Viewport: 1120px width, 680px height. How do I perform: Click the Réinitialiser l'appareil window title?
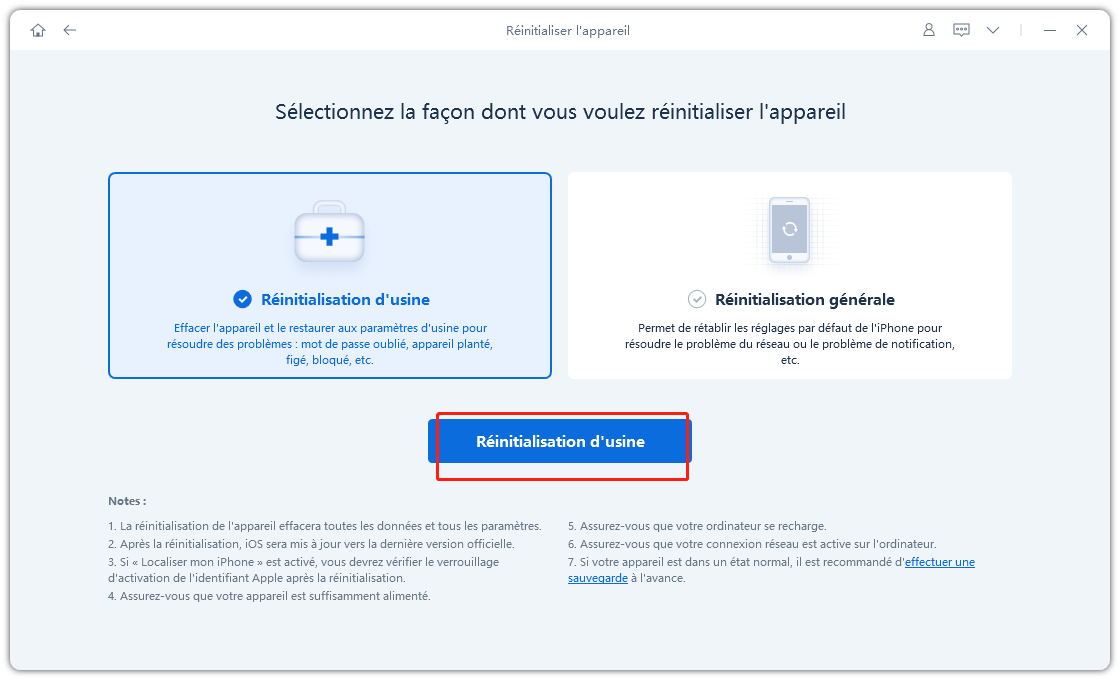[x=568, y=31]
